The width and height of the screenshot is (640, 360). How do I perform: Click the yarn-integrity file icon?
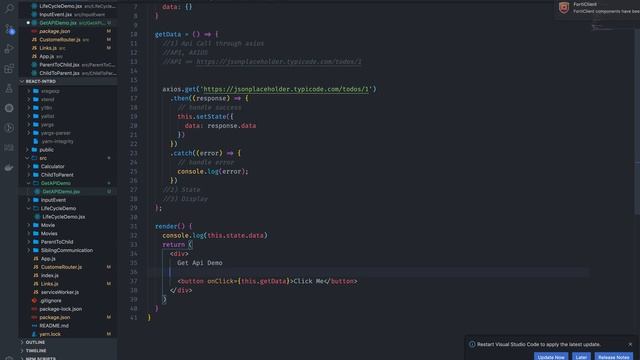[36, 141]
